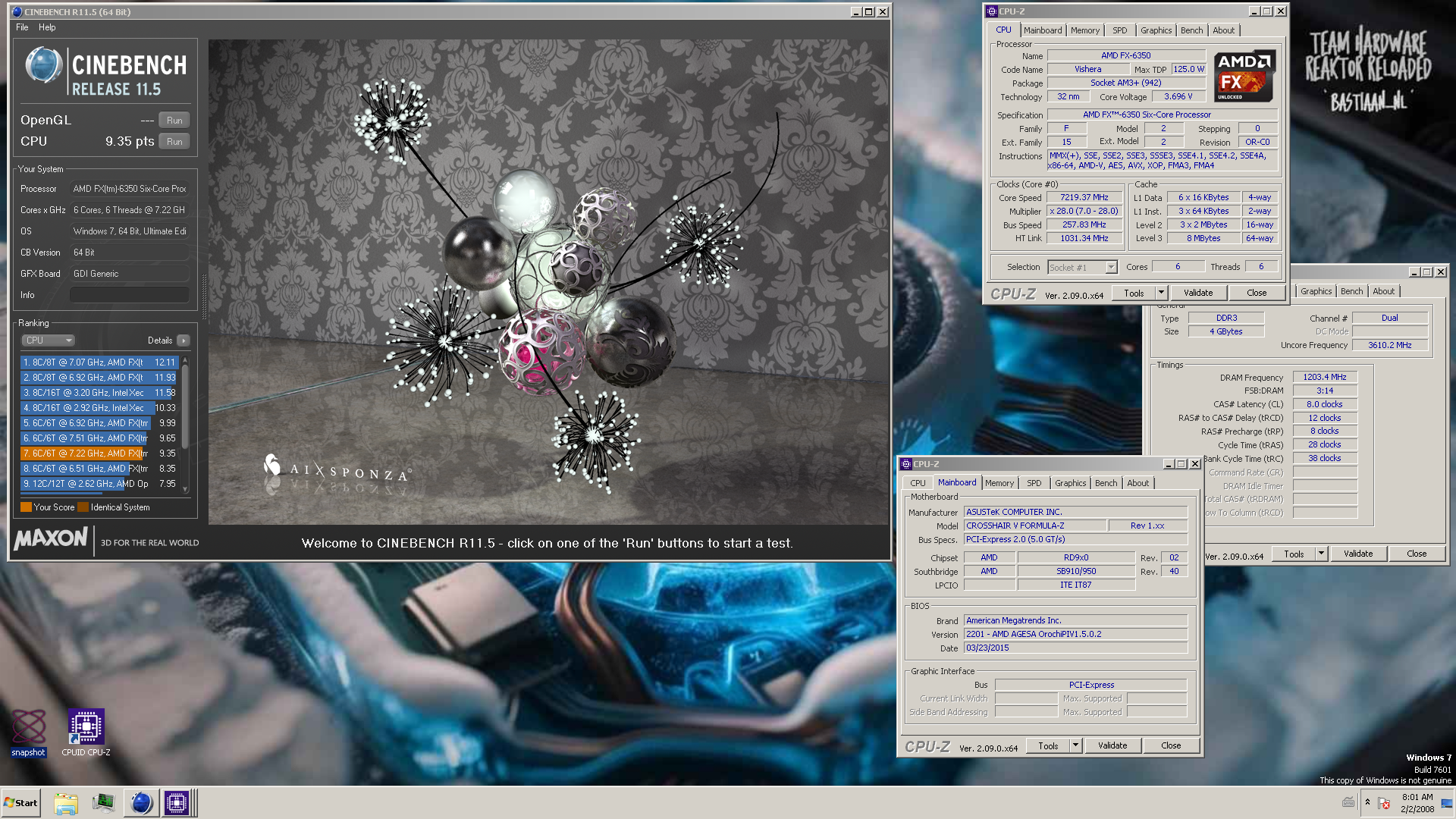Switch to Graphics tab in top CPU-Z window
Screen dimensions: 1456x819
click(1156, 30)
